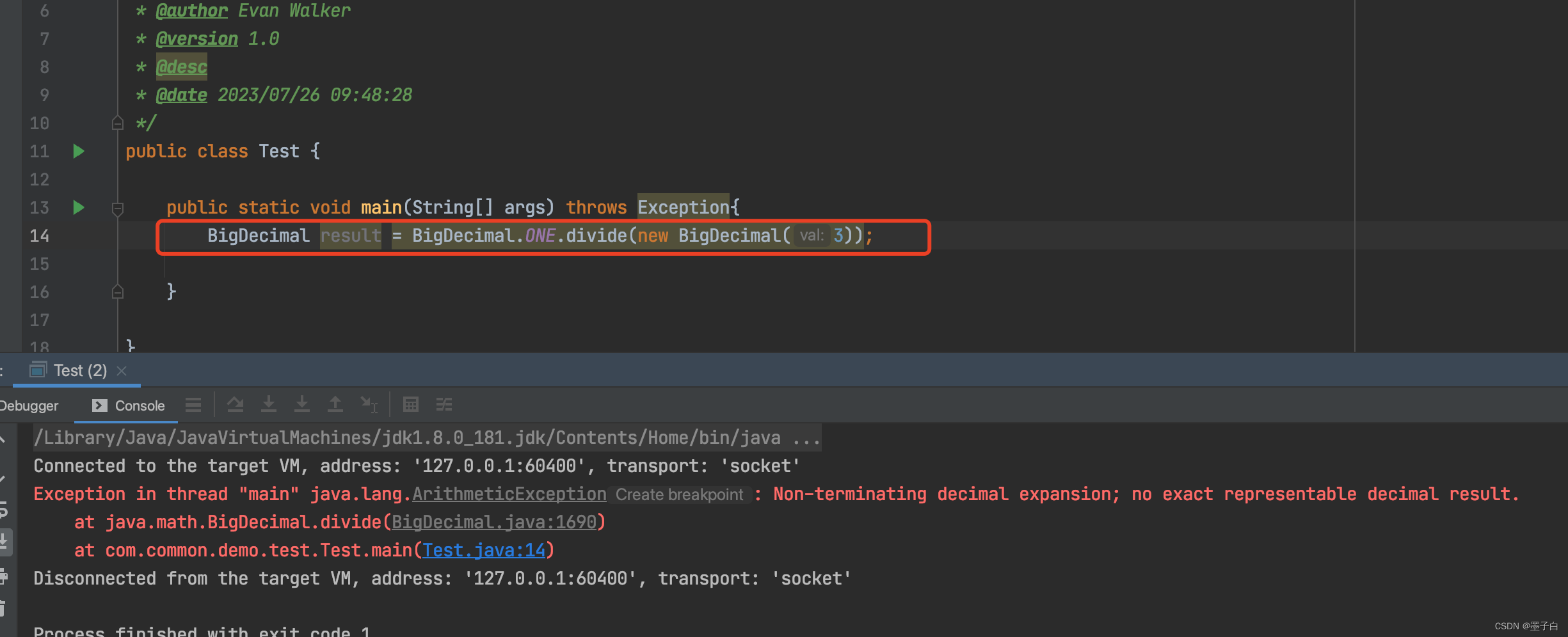Collapse the Javadoc comment fold marker near line 10

(117, 122)
